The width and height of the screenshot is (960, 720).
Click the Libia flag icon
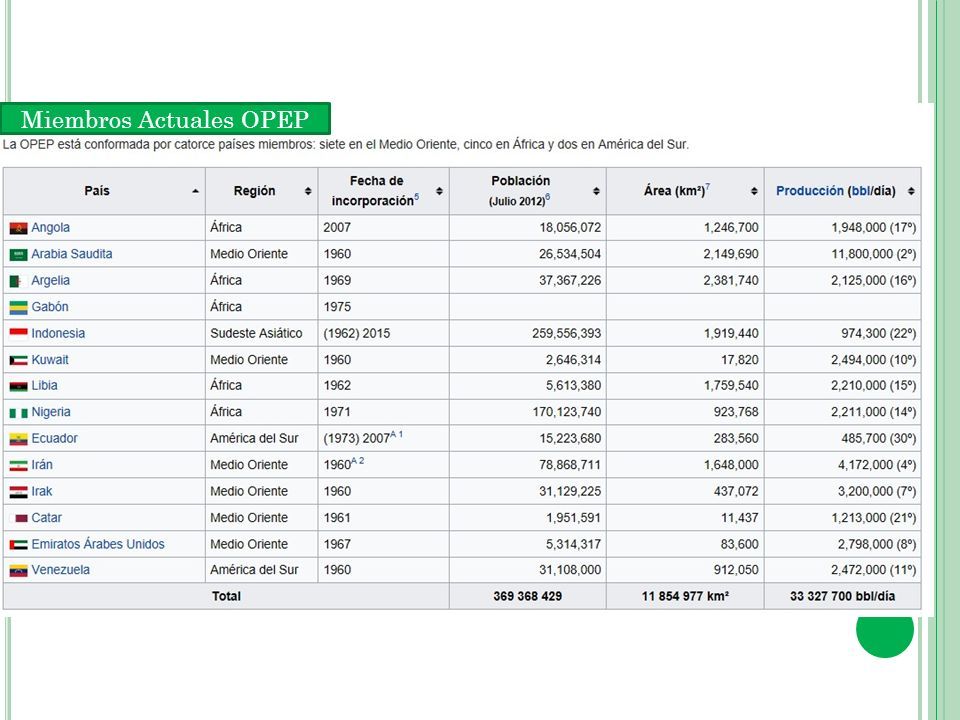coord(18,386)
